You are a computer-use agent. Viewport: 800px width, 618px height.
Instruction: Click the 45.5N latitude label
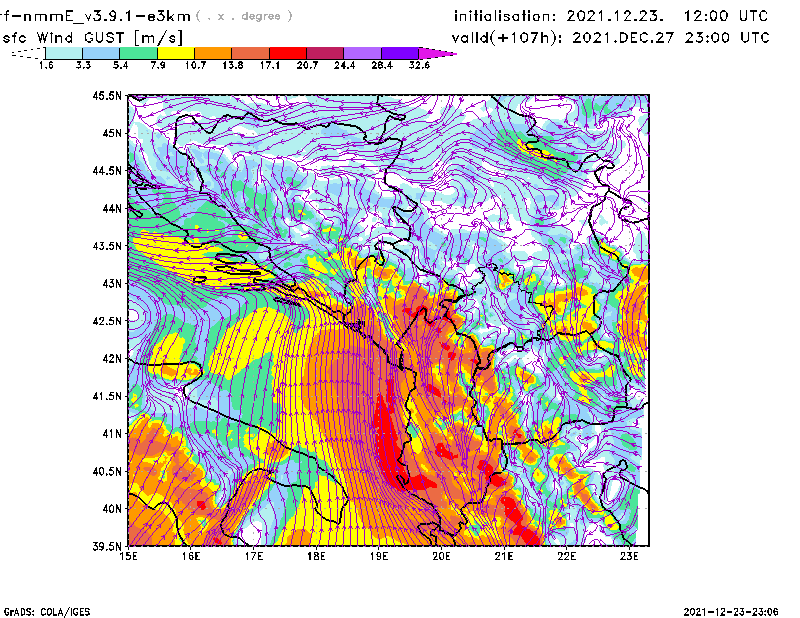[x=107, y=95]
